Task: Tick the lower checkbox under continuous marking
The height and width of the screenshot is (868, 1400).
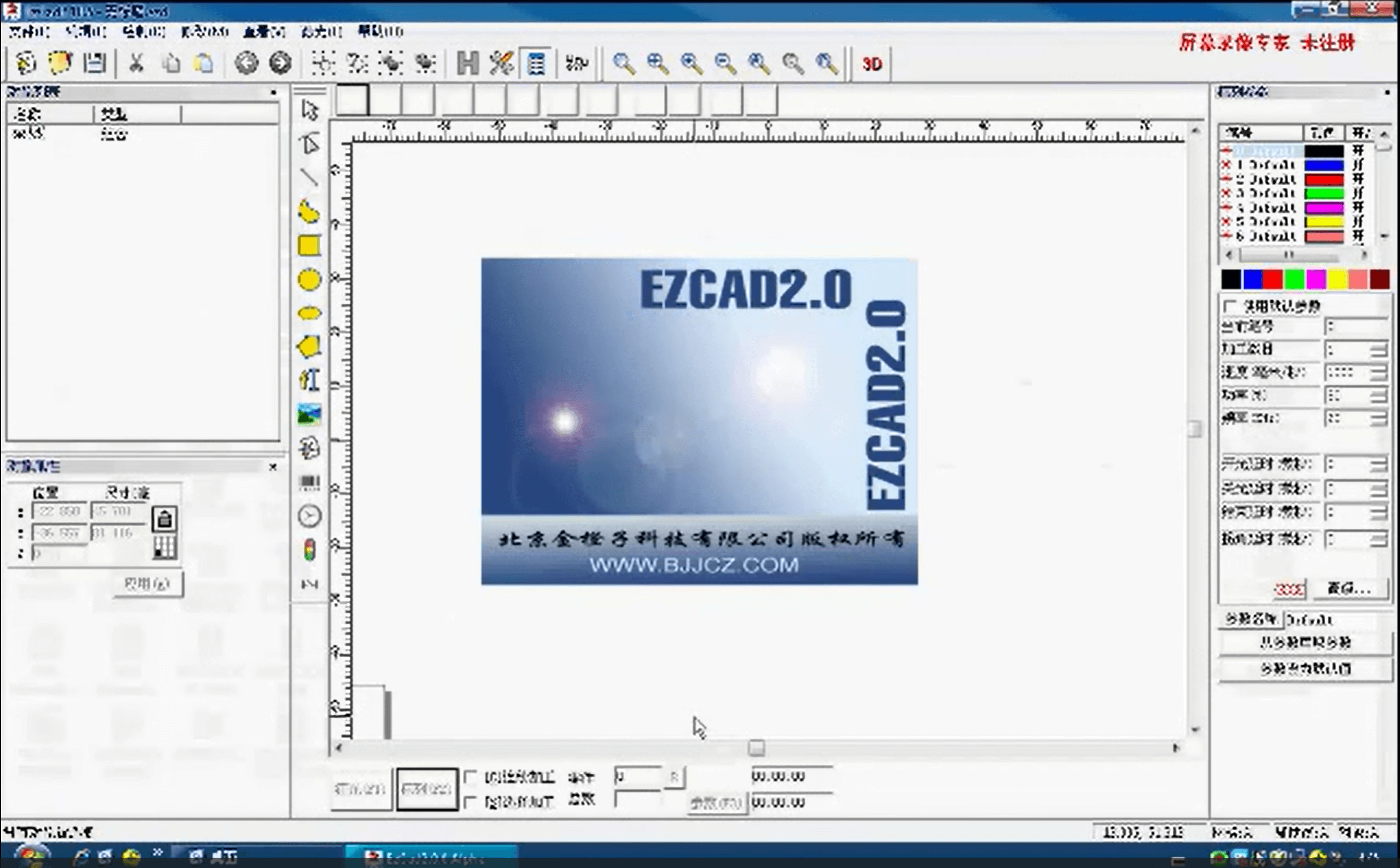Action: point(470,802)
